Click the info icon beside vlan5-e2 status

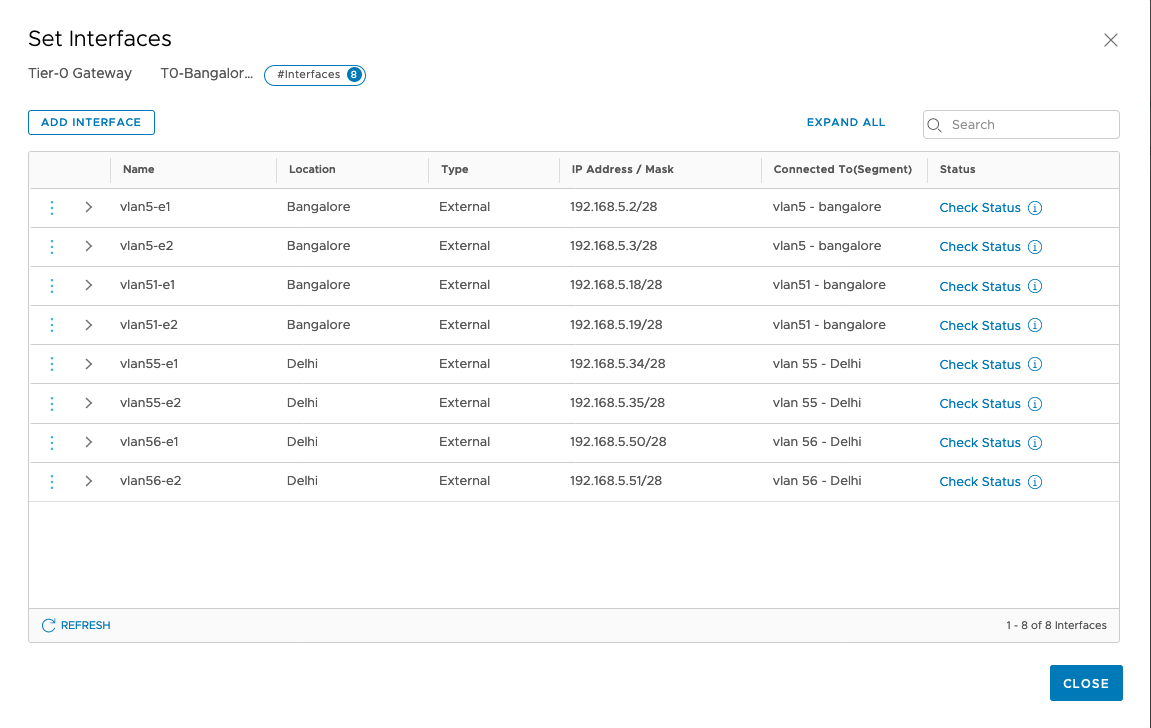pos(1035,247)
